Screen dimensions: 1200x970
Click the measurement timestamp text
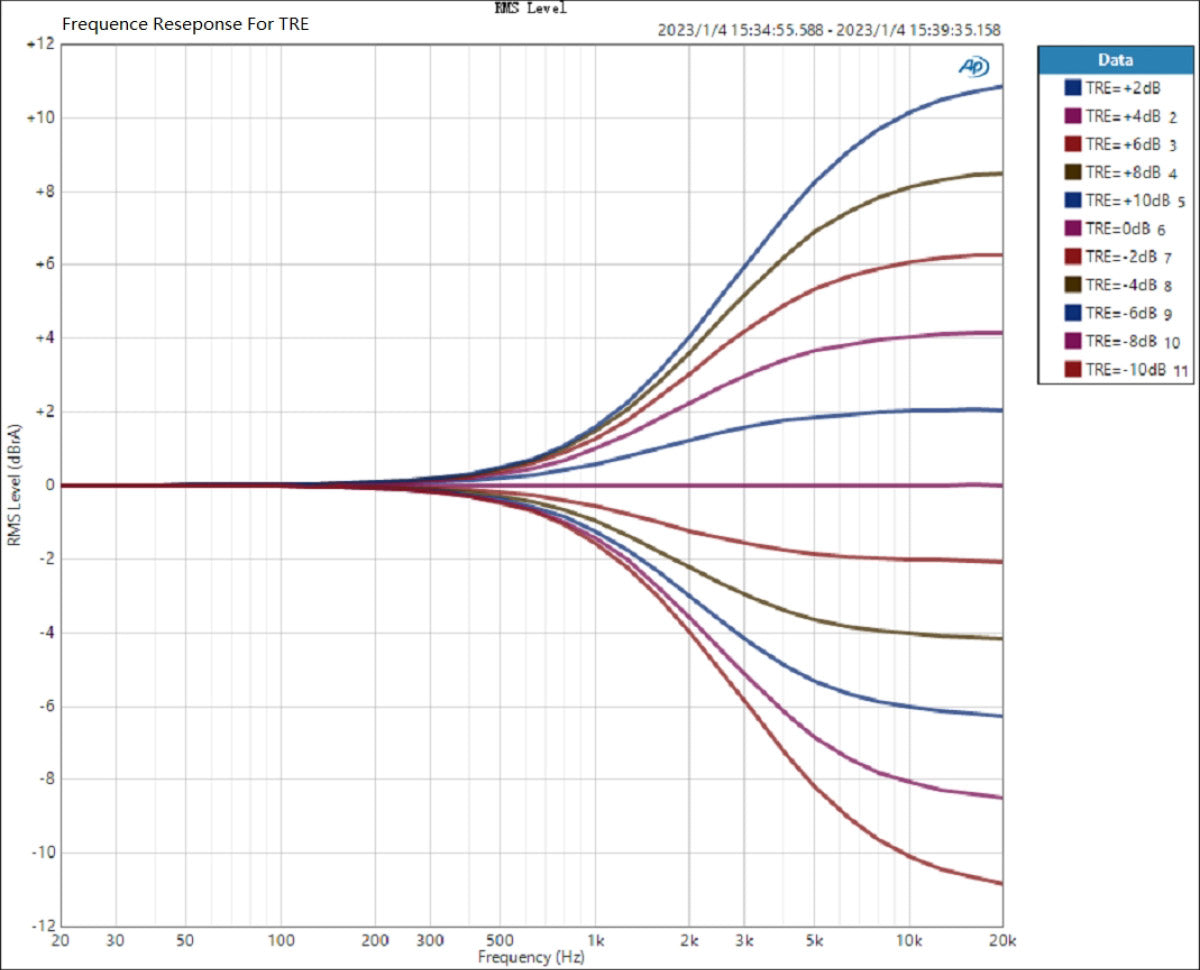coord(829,30)
